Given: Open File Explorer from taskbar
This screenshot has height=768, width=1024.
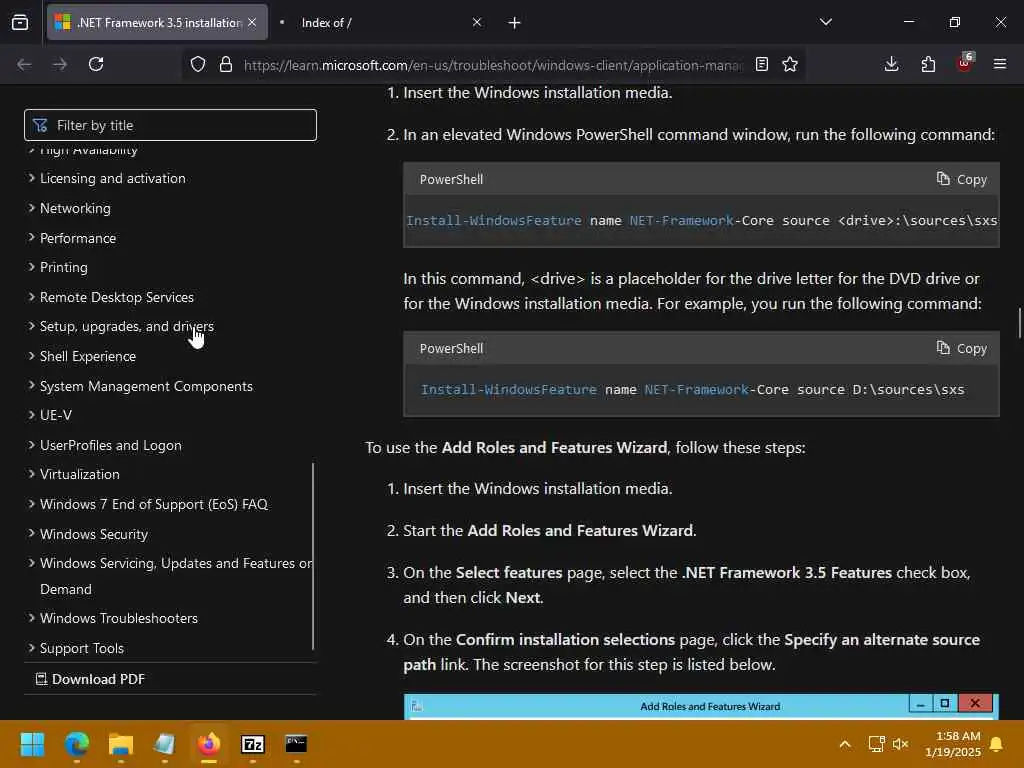Looking at the screenshot, I should pyautogui.click(x=121, y=744).
